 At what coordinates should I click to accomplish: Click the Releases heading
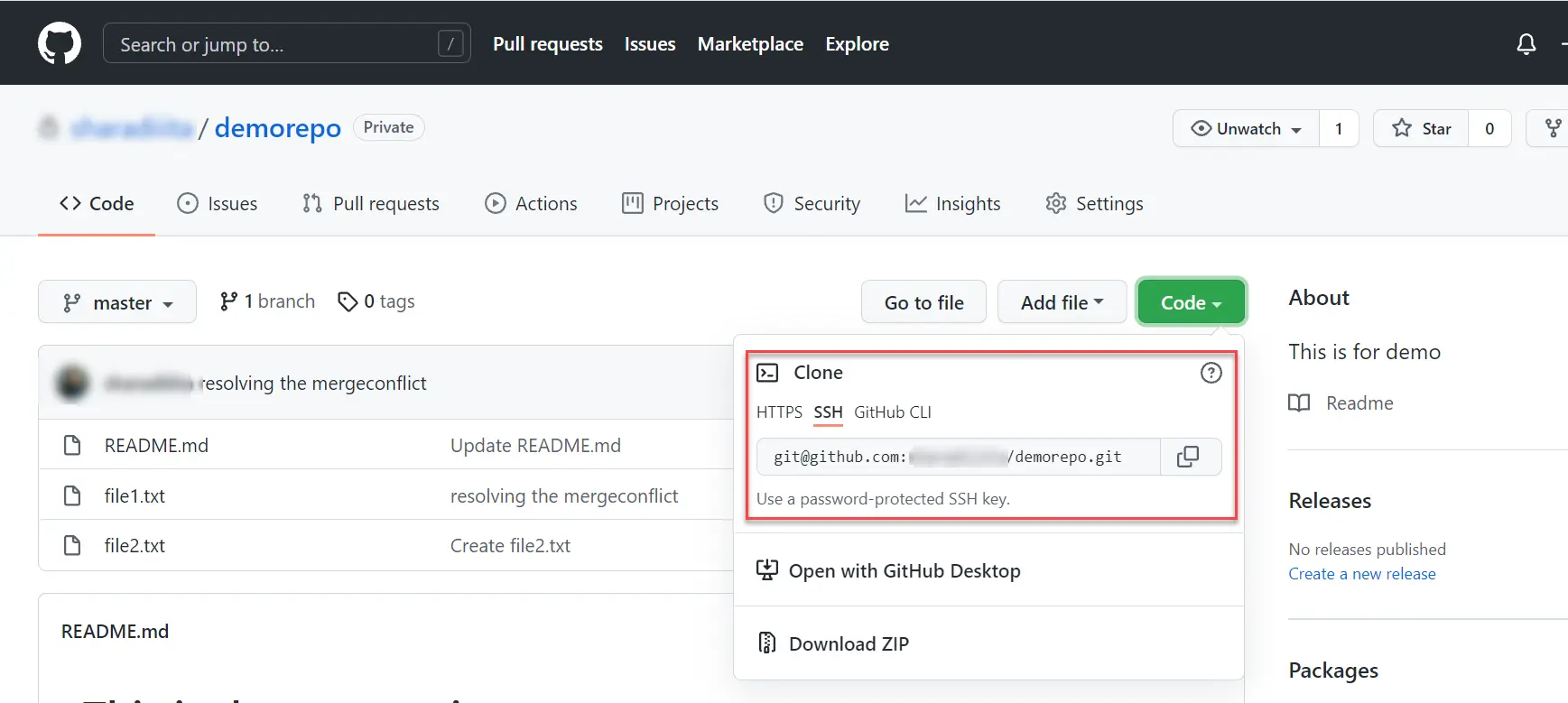coord(1330,501)
